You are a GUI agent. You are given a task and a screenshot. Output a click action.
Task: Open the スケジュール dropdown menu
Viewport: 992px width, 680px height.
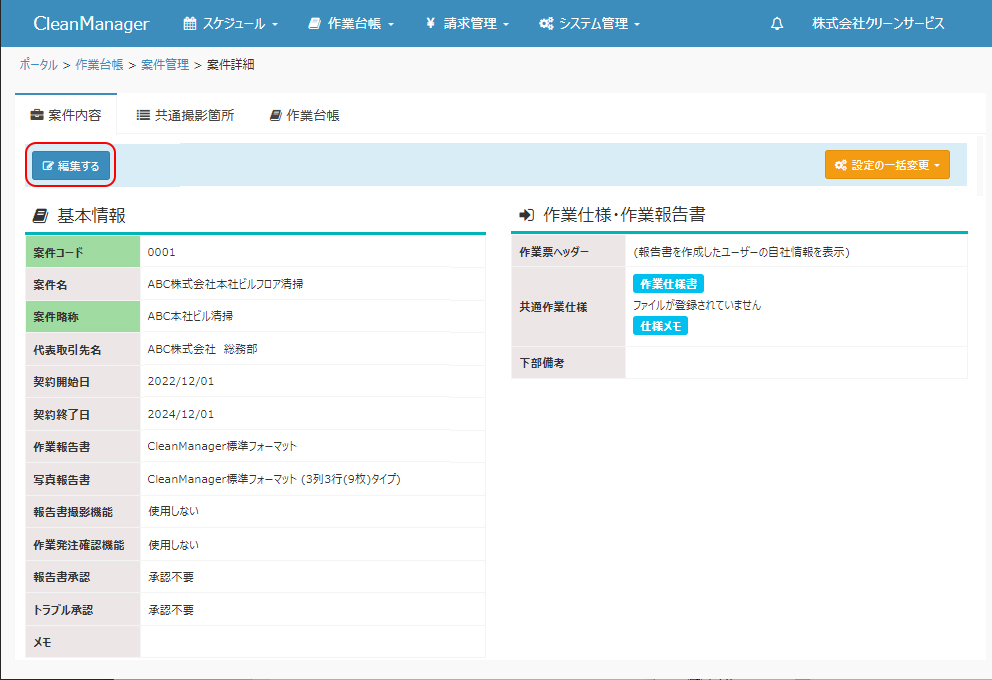[231, 24]
